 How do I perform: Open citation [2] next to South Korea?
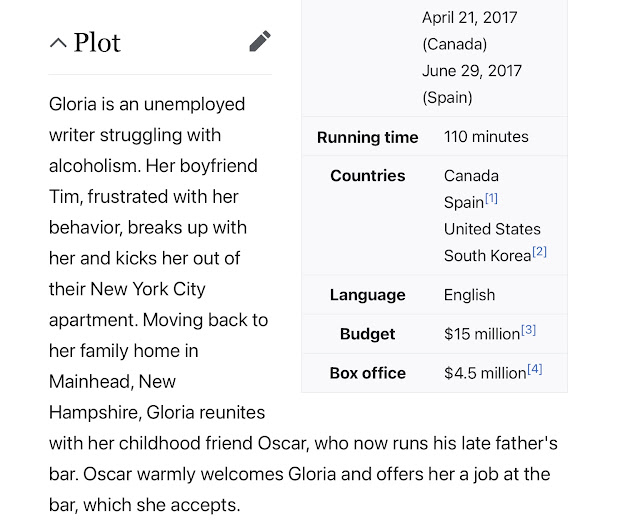540,252
